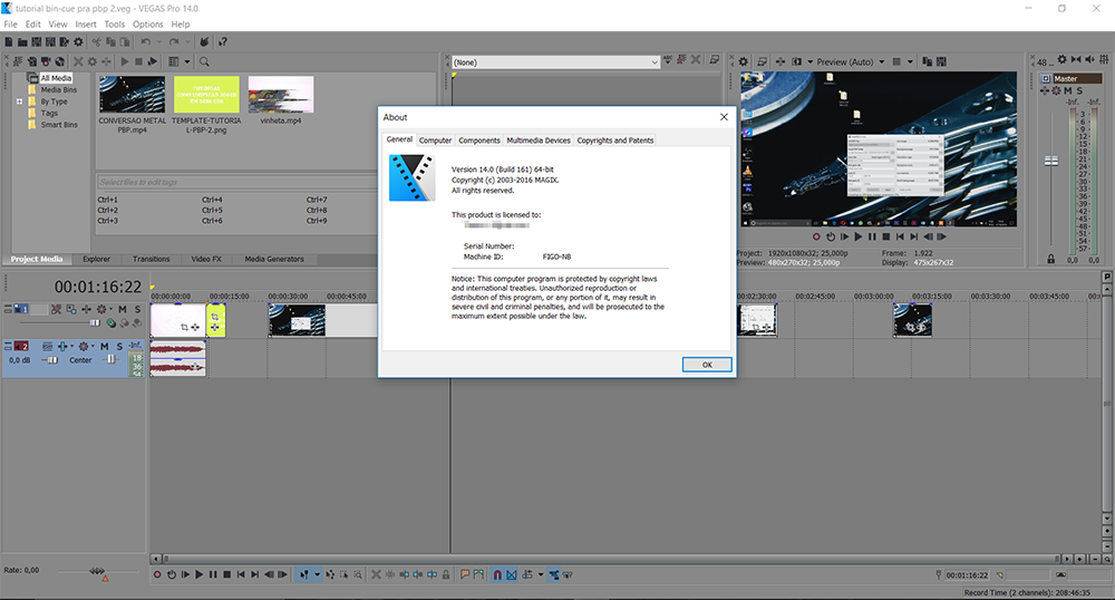
Task: Click the Record button in timeline transport
Action: pos(157,574)
